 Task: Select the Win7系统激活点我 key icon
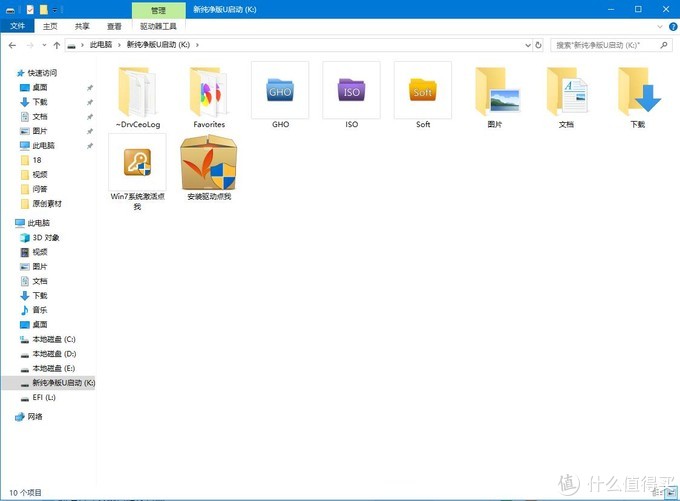click(137, 162)
